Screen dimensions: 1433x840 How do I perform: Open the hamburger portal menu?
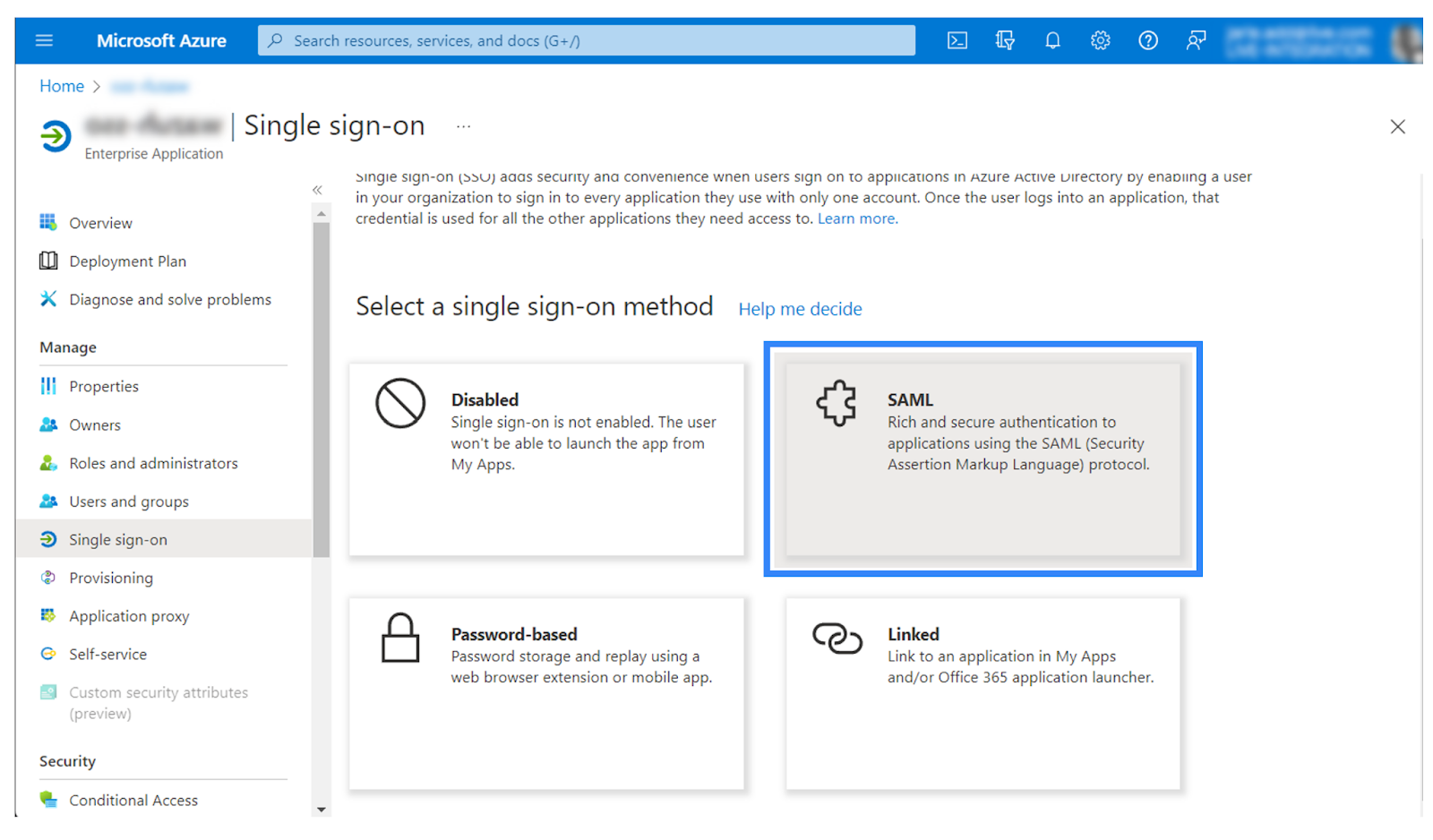click(44, 40)
